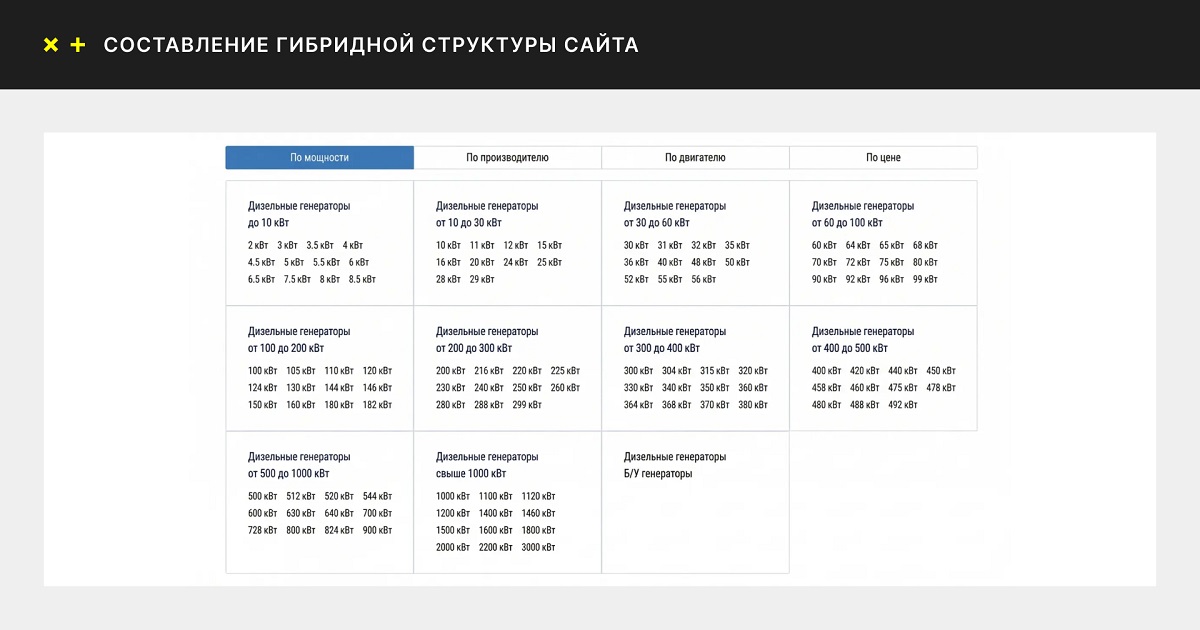Click the "3.5 кВт" generator link

(x=320, y=245)
